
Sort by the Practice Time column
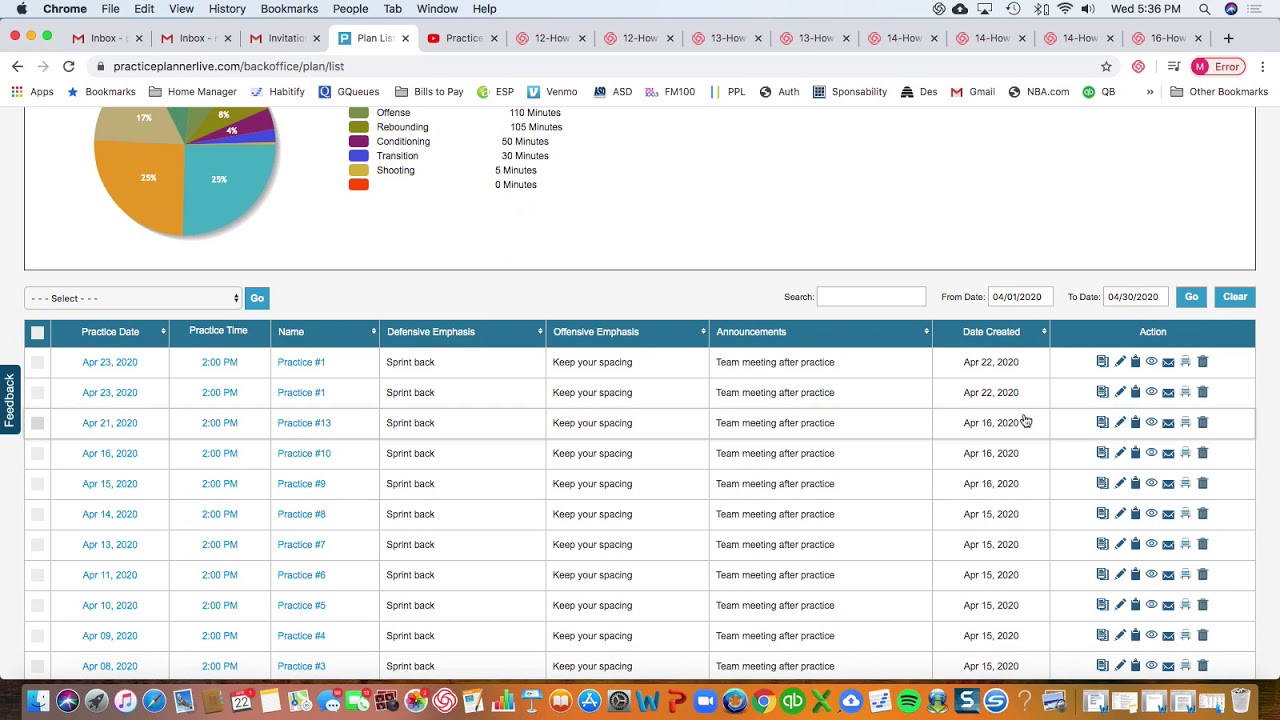[218, 331]
